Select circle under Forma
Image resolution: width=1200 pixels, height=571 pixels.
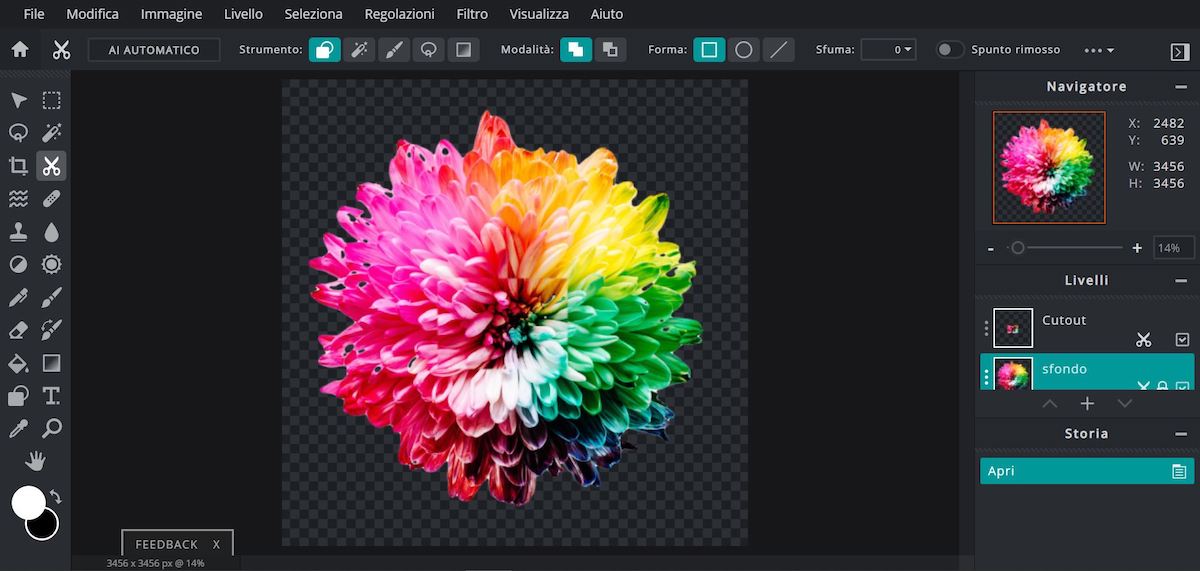point(743,50)
